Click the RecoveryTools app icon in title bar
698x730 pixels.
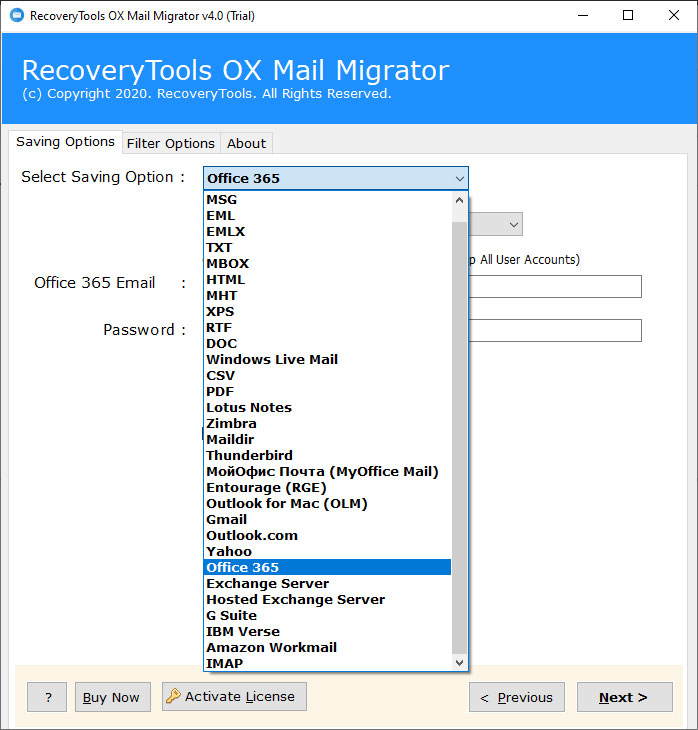17,15
